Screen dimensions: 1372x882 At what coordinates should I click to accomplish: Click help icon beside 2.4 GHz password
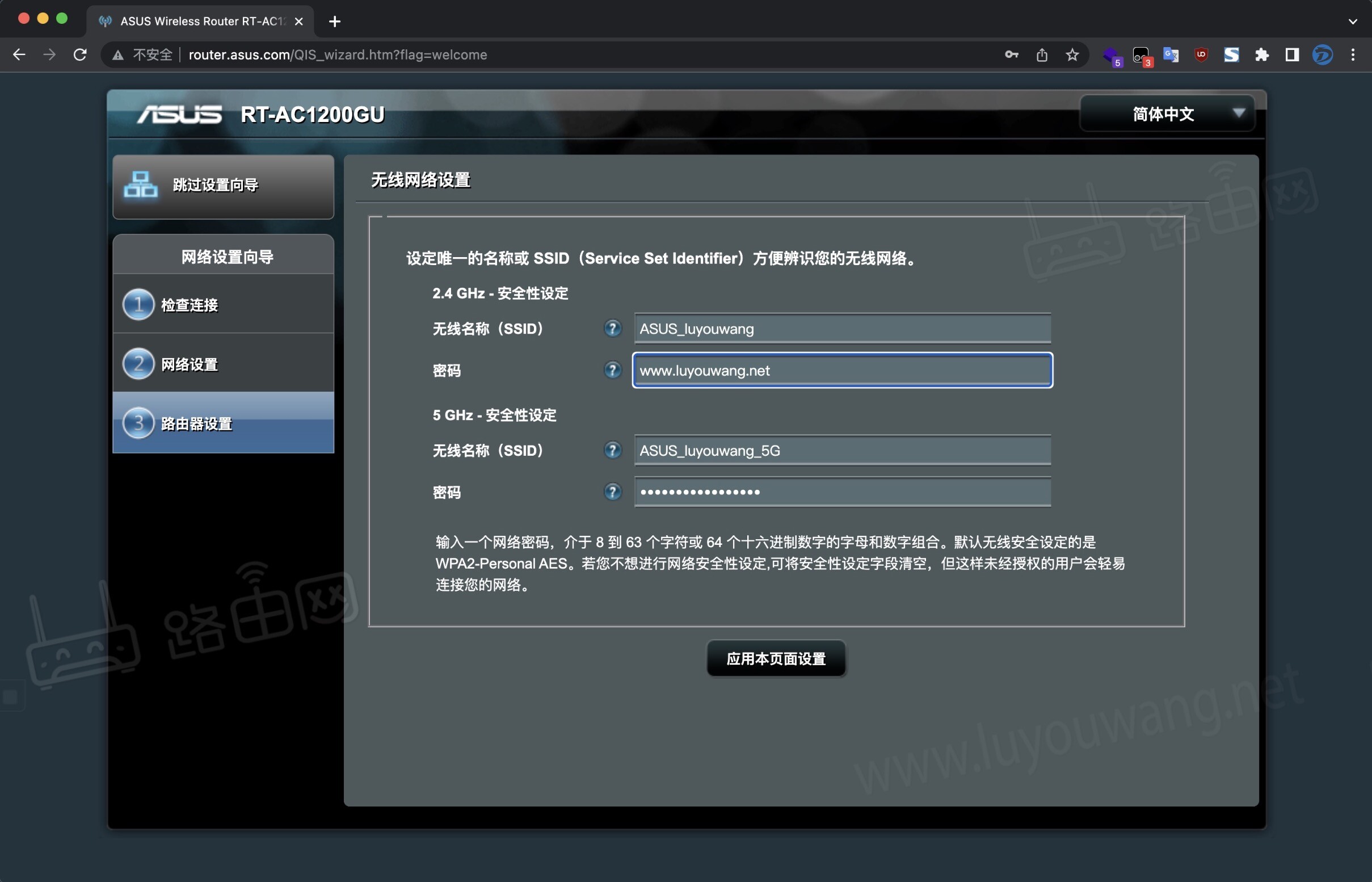tap(612, 370)
